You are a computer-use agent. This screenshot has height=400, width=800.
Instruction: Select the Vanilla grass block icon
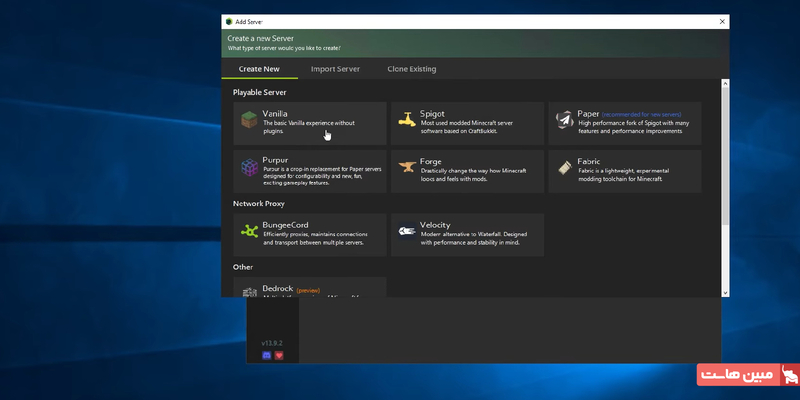click(x=249, y=120)
